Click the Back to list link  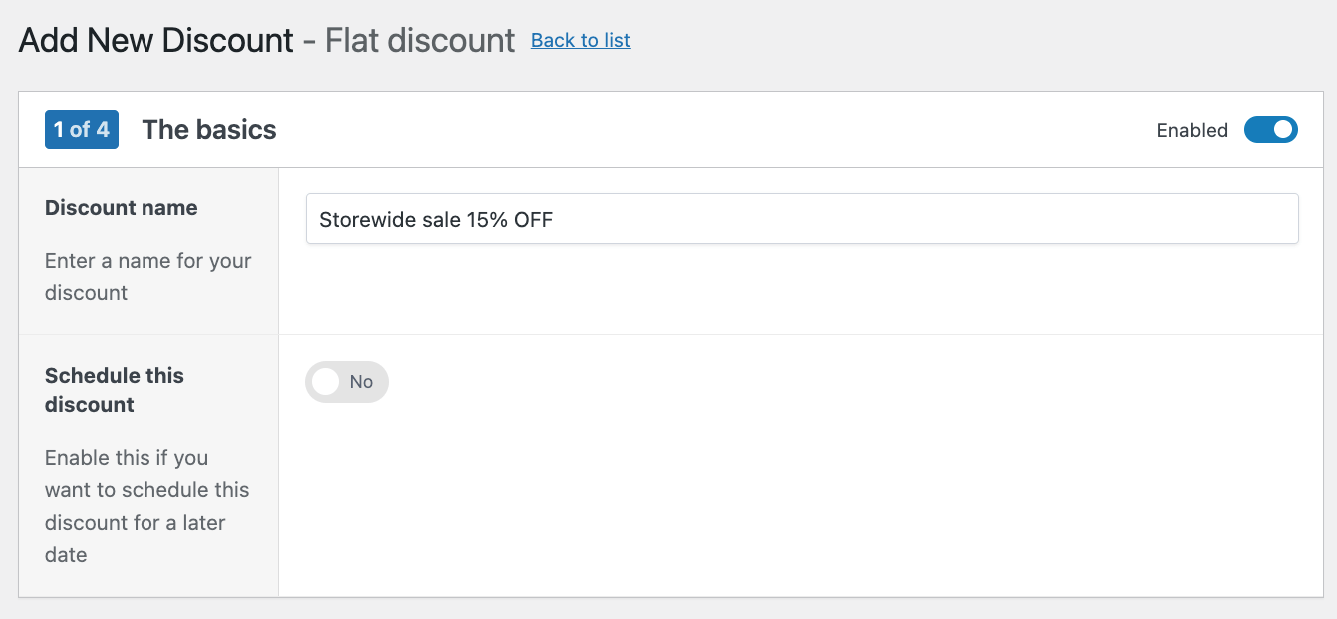[x=580, y=40]
